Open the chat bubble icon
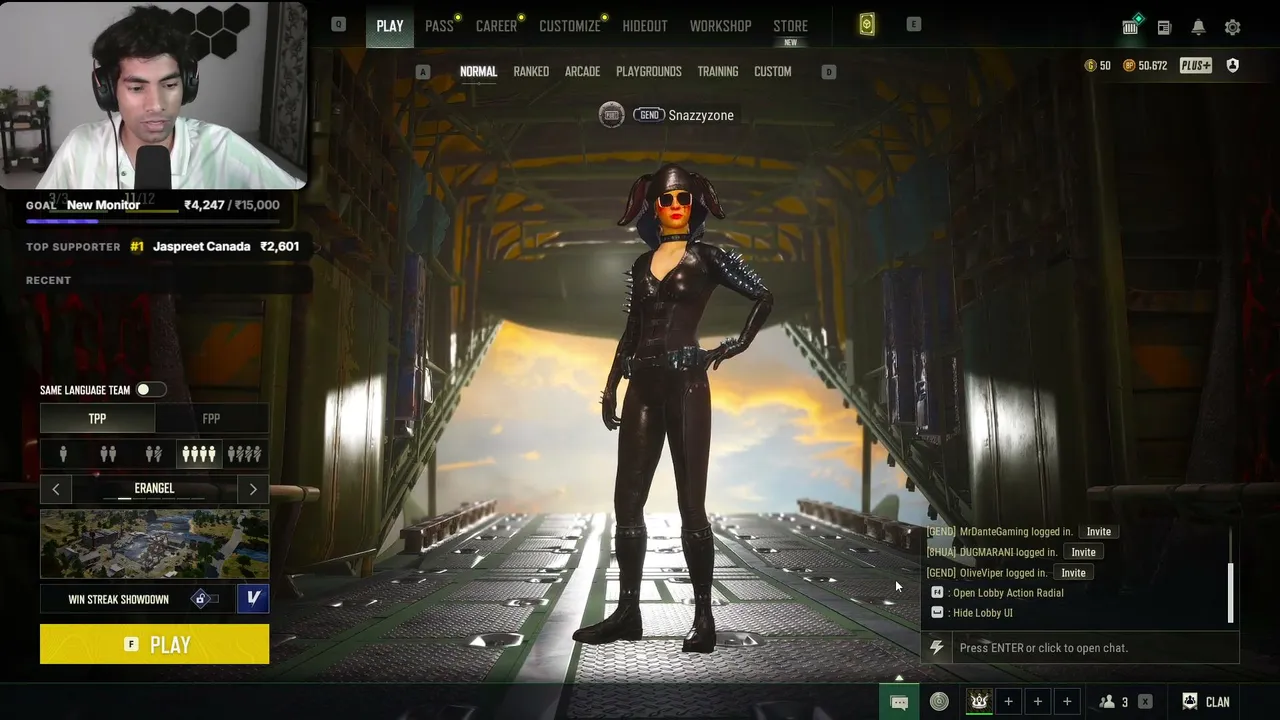Viewport: 1280px width, 720px height. pyautogui.click(x=899, y=702)
